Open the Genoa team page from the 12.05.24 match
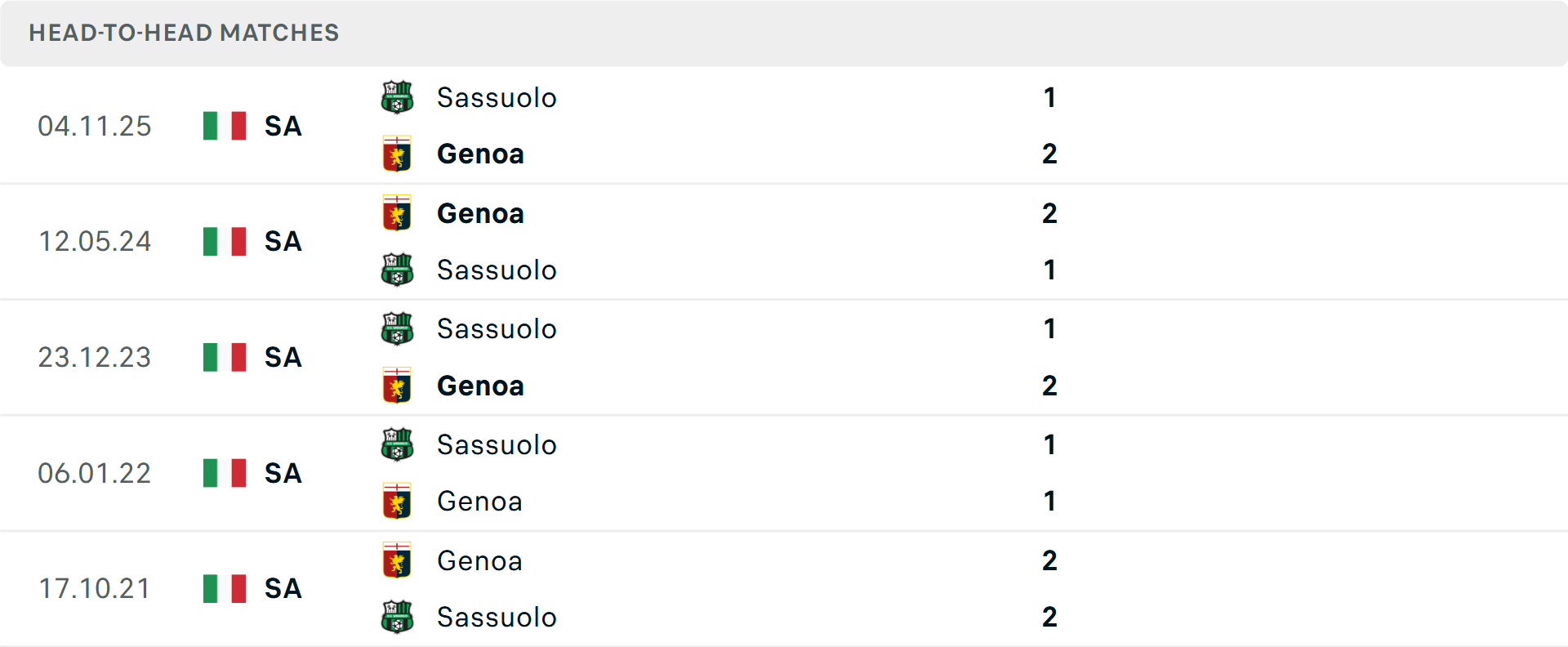This screenshot has height=647, width=1568. 480,212
